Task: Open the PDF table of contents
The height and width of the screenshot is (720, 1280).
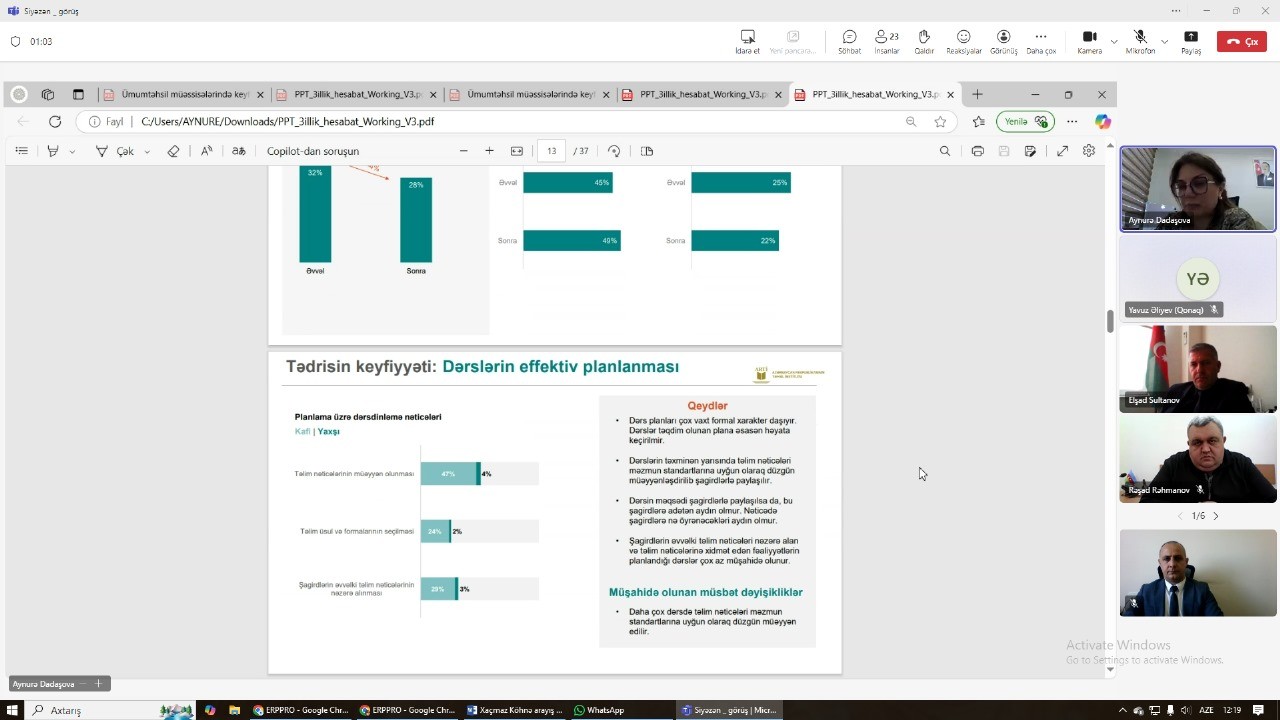Action: 21,151
